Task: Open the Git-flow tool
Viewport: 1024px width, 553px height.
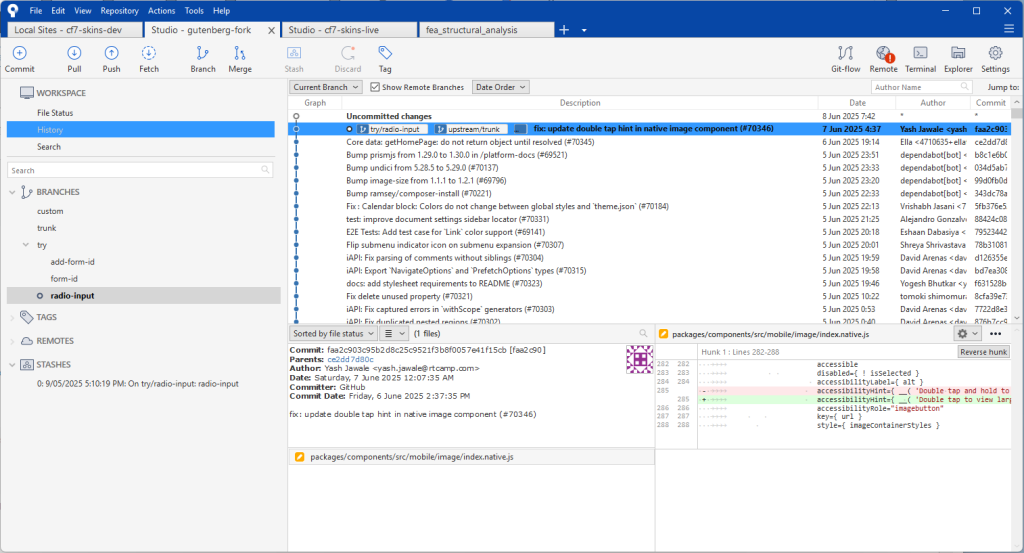Action: (x=845, y=54)
